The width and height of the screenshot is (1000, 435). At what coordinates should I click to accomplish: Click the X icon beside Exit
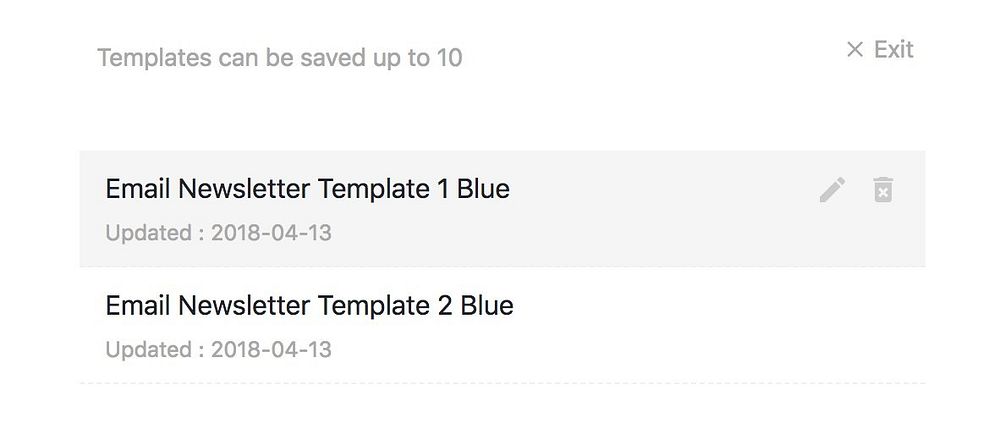(855, 49)
